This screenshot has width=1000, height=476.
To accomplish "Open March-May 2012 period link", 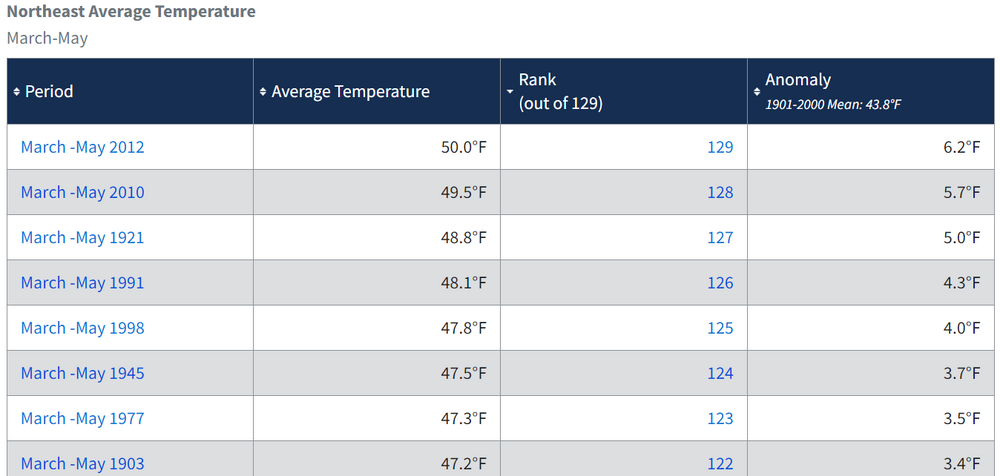I will (82, 147).
